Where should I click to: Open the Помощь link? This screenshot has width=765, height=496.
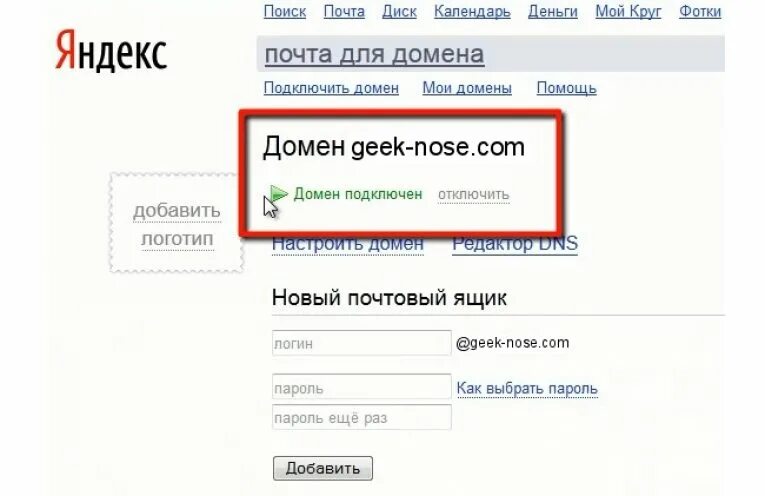(566, 88)
